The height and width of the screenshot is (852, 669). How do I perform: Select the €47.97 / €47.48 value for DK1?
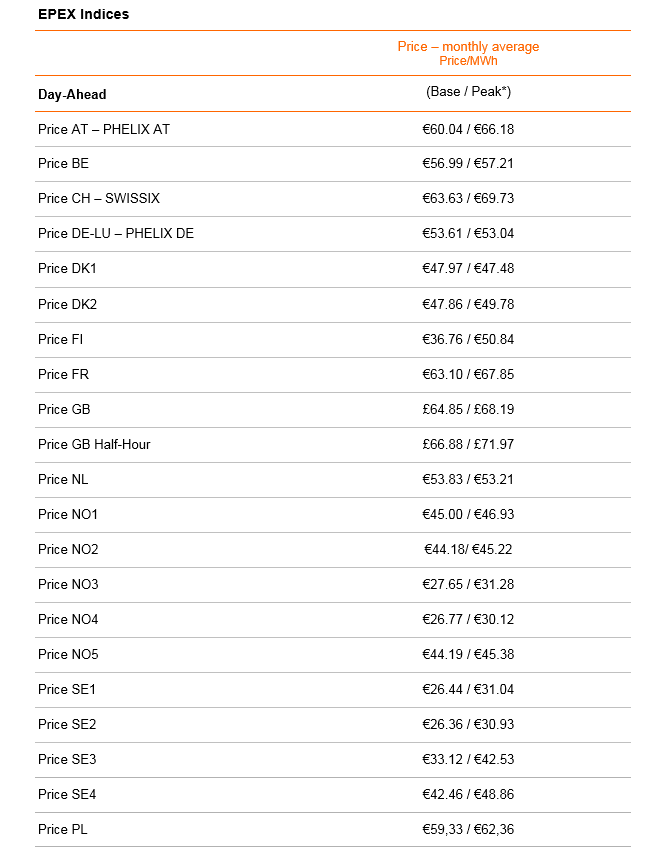click(468, 268)
